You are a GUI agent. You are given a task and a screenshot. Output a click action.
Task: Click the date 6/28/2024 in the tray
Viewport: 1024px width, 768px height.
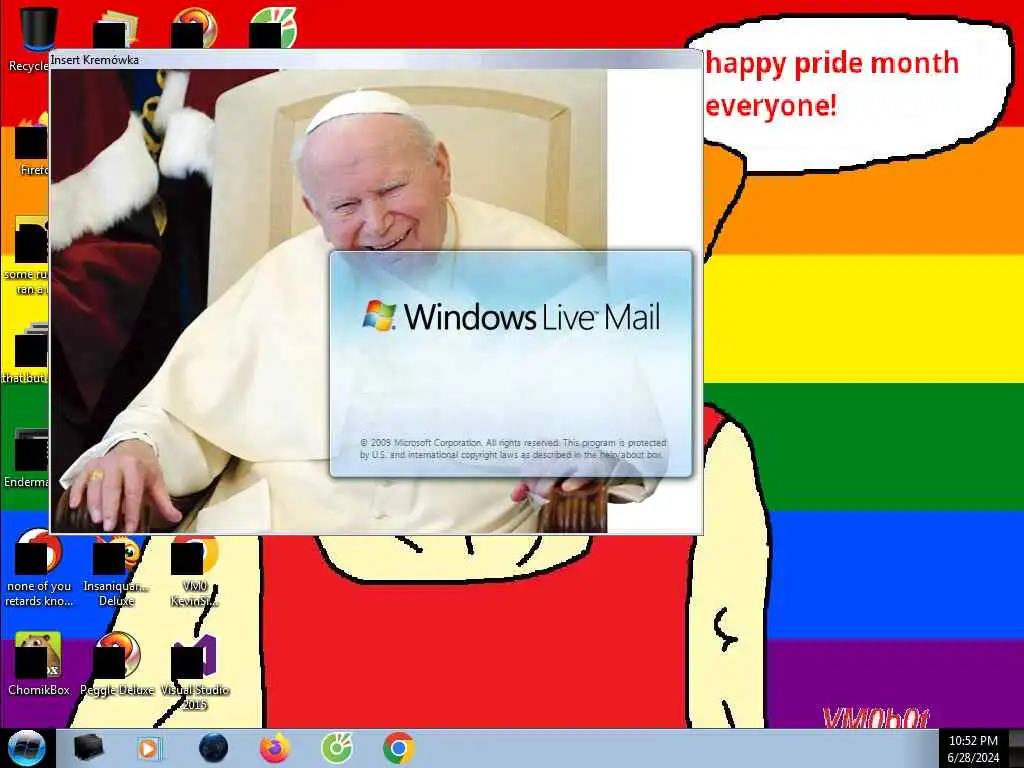tap(973, 758)
